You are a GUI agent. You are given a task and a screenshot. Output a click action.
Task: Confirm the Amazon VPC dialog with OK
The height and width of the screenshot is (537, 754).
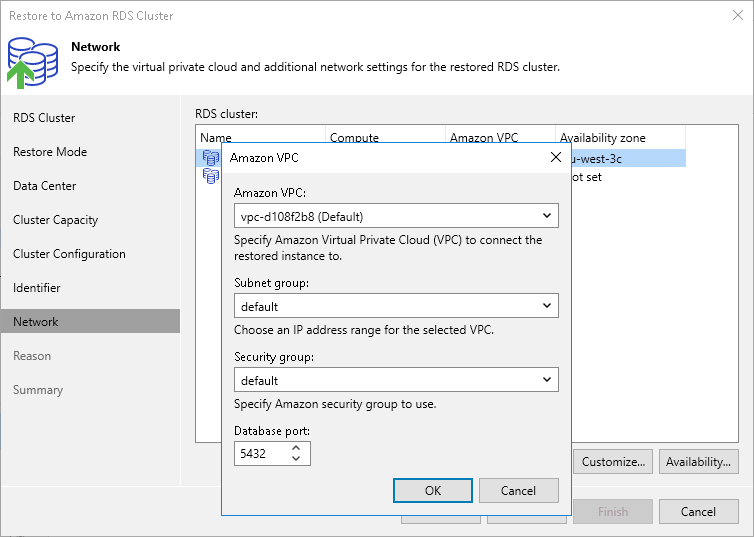pyautogui.click(x=432, y=491)
